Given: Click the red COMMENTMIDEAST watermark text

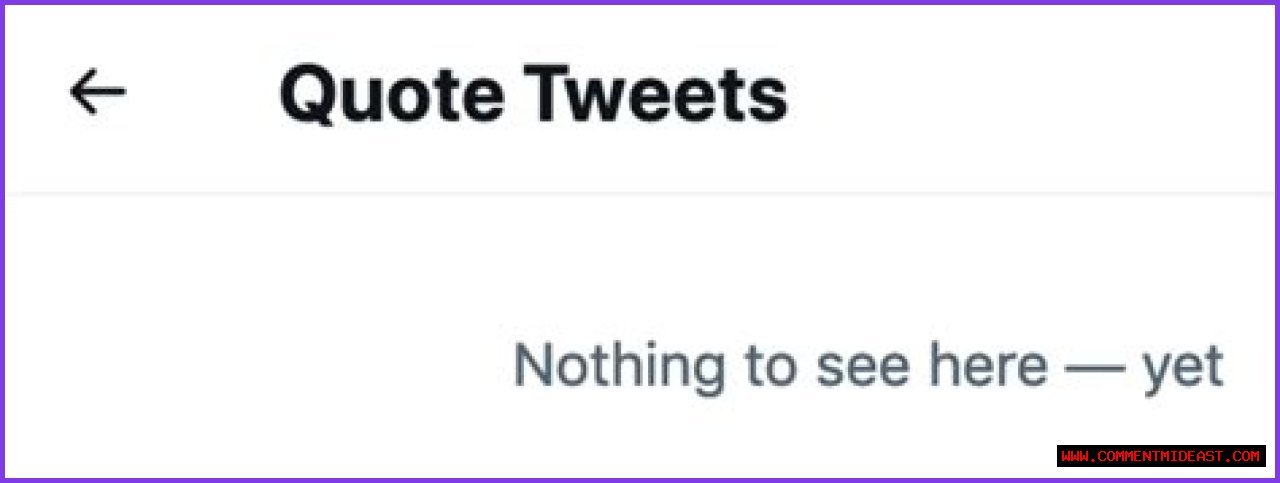Looking at the screenshot, I should click(1160, 456).
